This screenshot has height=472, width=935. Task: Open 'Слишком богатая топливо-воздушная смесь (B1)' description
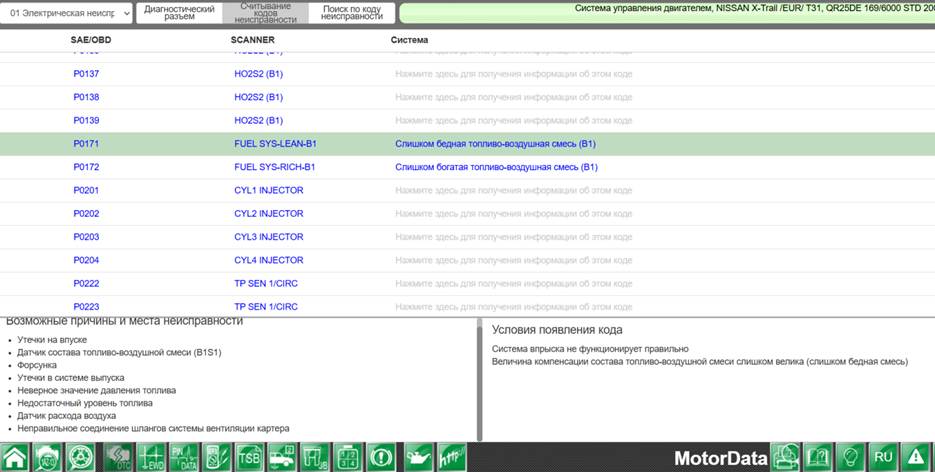(x=497, y=167)
